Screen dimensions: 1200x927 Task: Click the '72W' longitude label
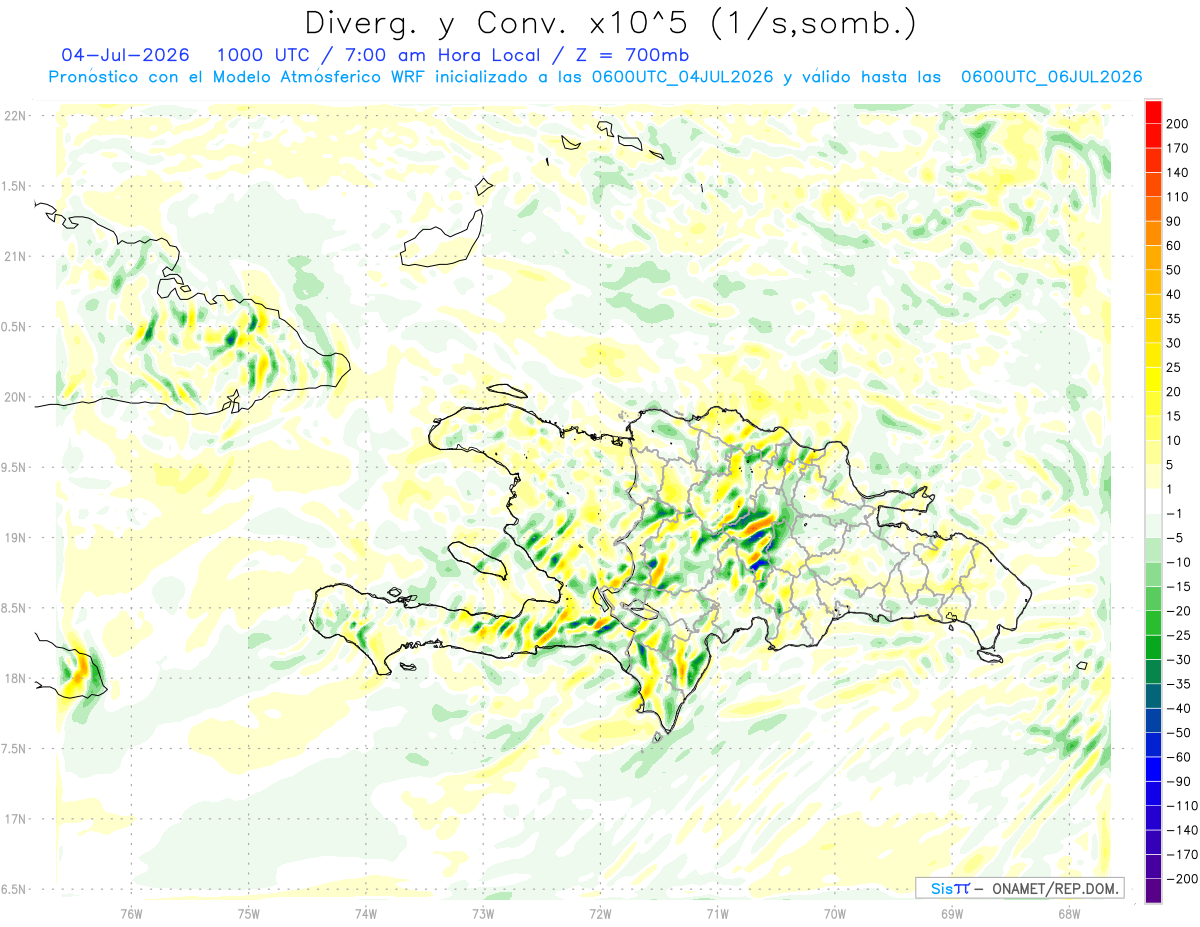[x=600, y=913]
